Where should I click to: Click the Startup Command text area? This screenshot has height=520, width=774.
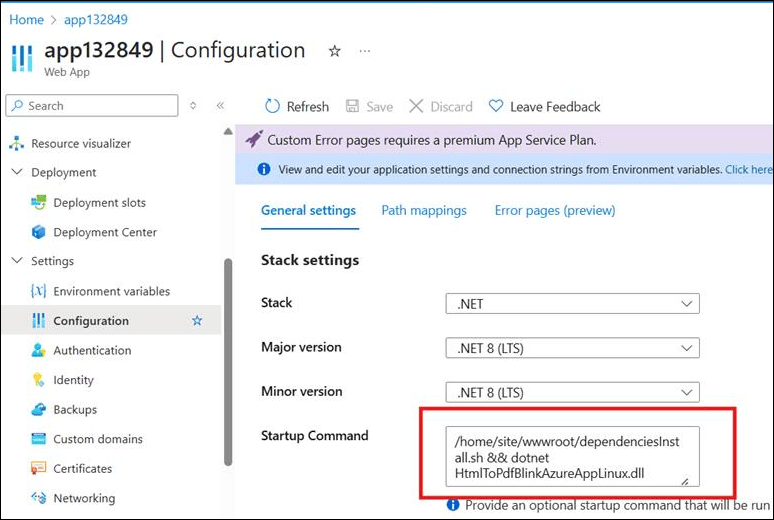573,457
